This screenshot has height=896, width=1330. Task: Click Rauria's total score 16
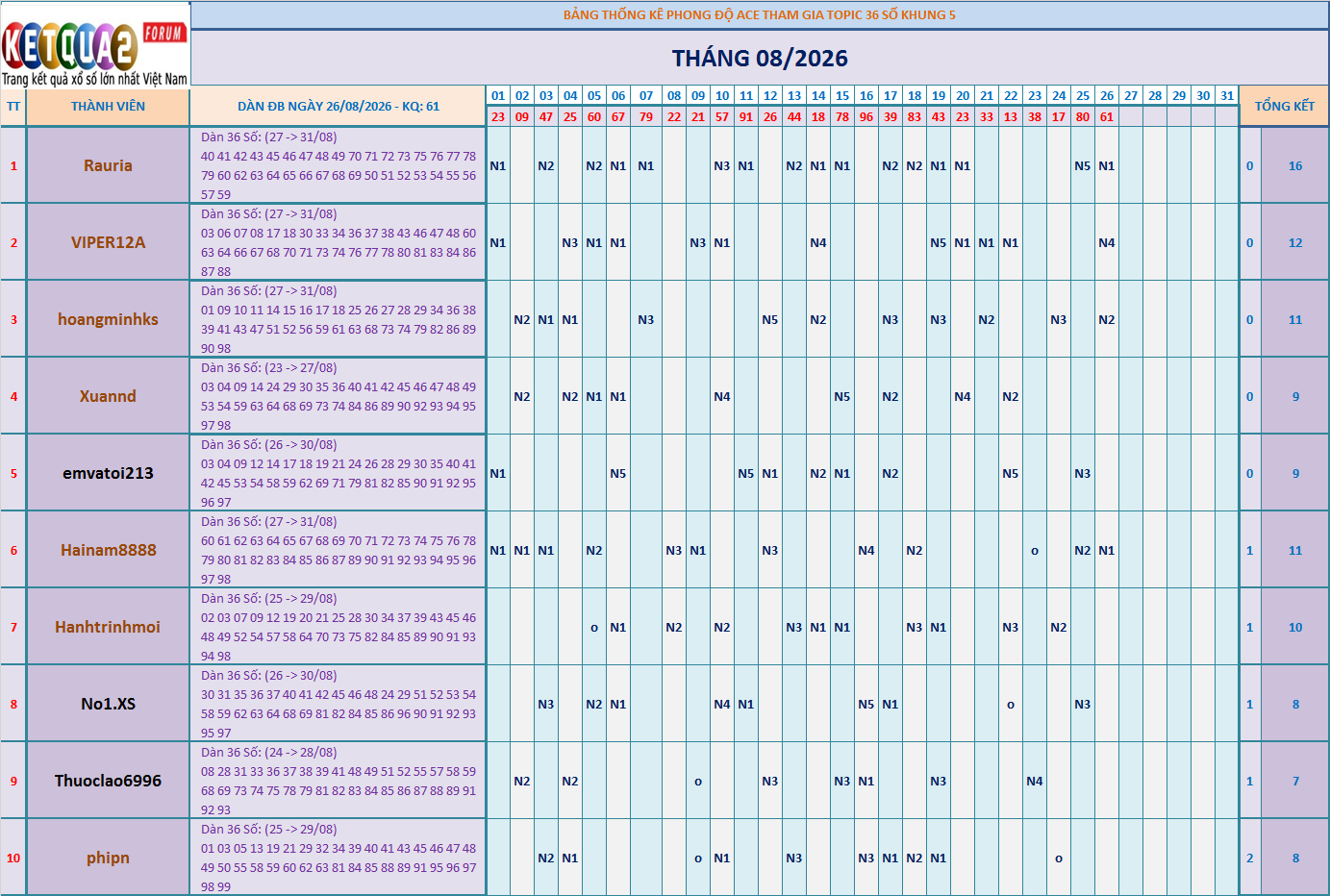1295,166
